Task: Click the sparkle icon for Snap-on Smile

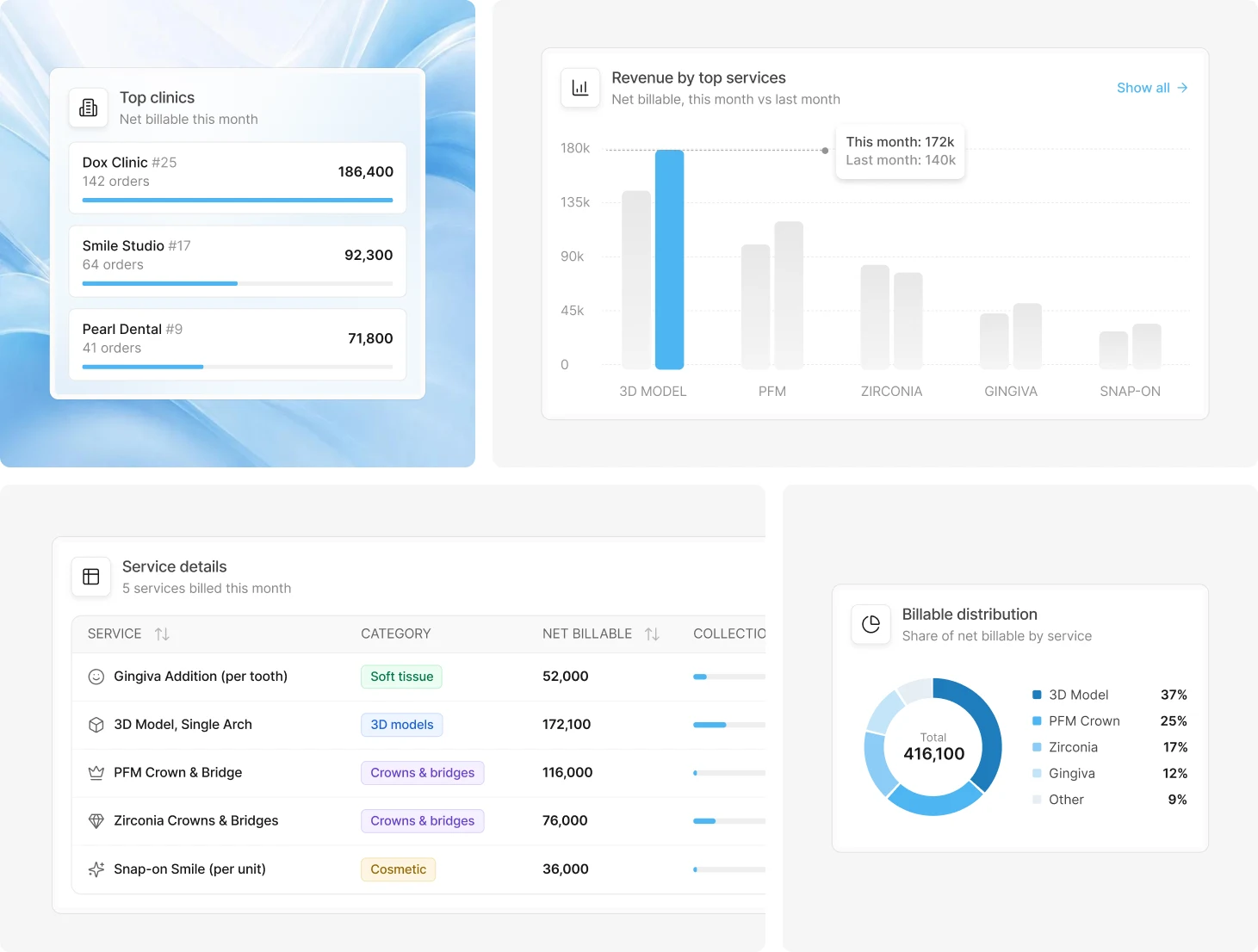Action: (x=96, y=869)
